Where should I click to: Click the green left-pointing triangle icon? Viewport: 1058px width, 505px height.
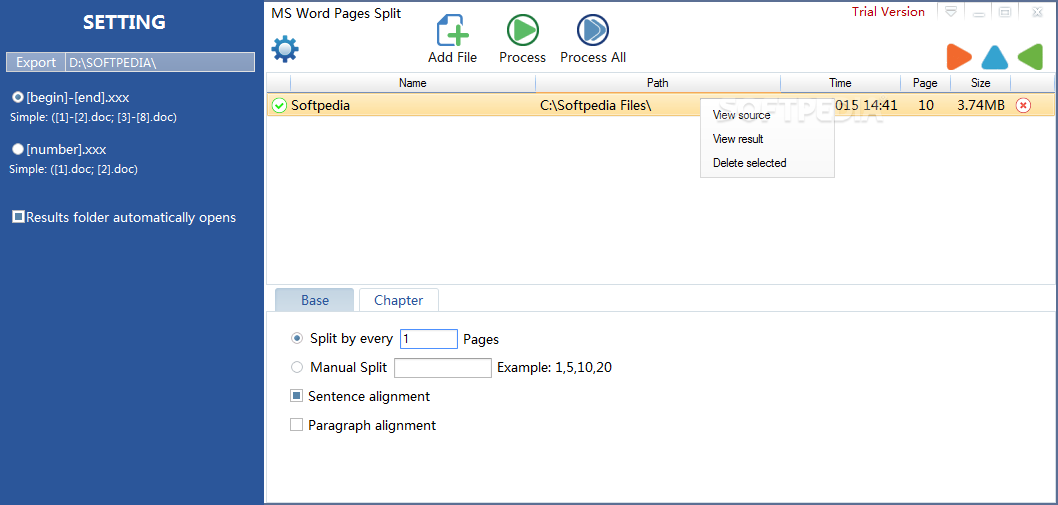point(1030,57)
